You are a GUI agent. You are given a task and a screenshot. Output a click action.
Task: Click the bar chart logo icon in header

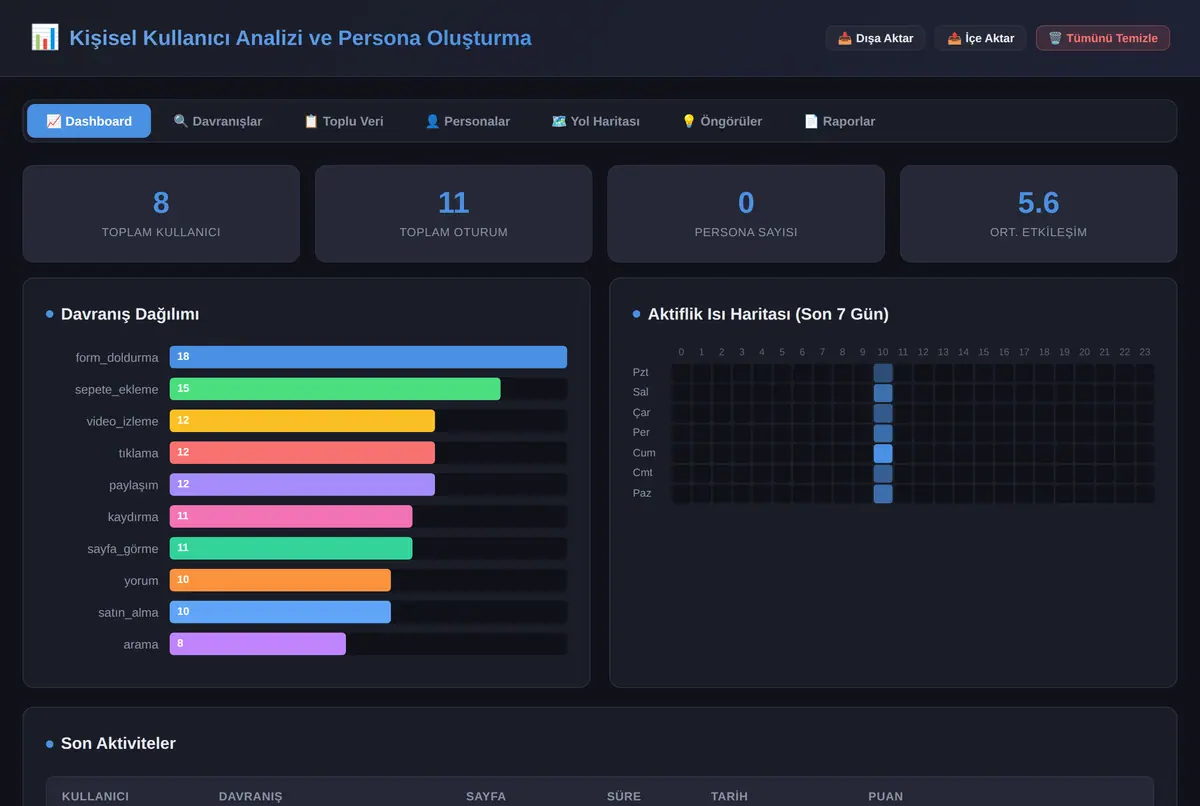(45, 38)
